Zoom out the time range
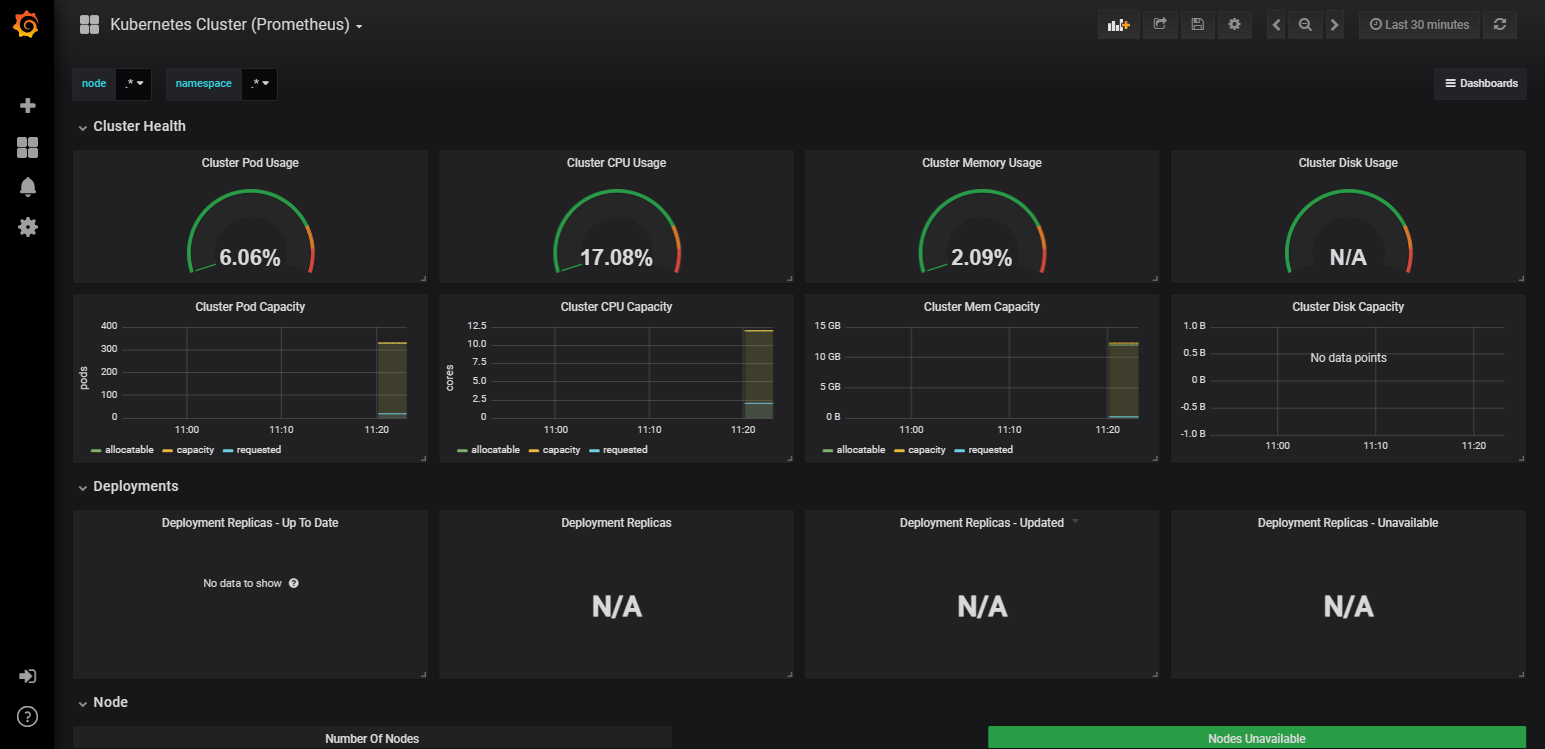Image resolution: width=1545 pixels, height=749 pixels. pyautogui.click(x=1305, y=25)
